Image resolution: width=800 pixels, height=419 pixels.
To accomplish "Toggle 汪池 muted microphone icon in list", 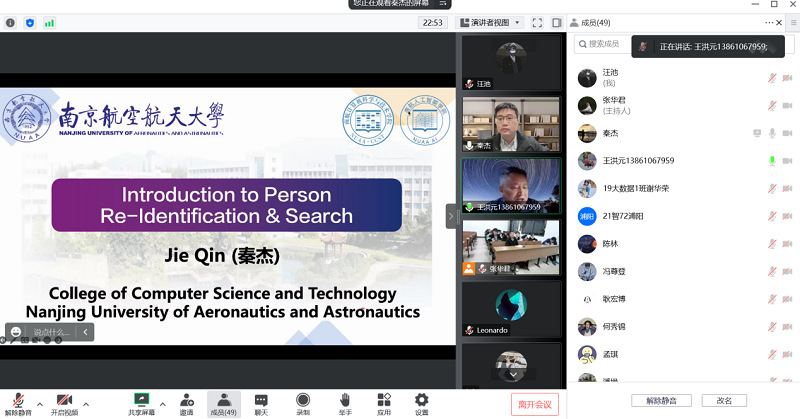I will (772, 78).
